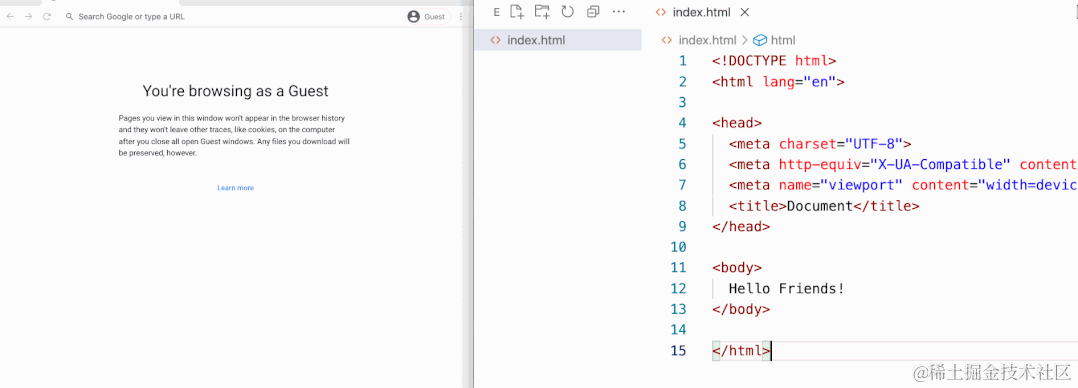1078x388 pixels.
Task: Click the New File icon in explorer toolbar
Action: 517,11
